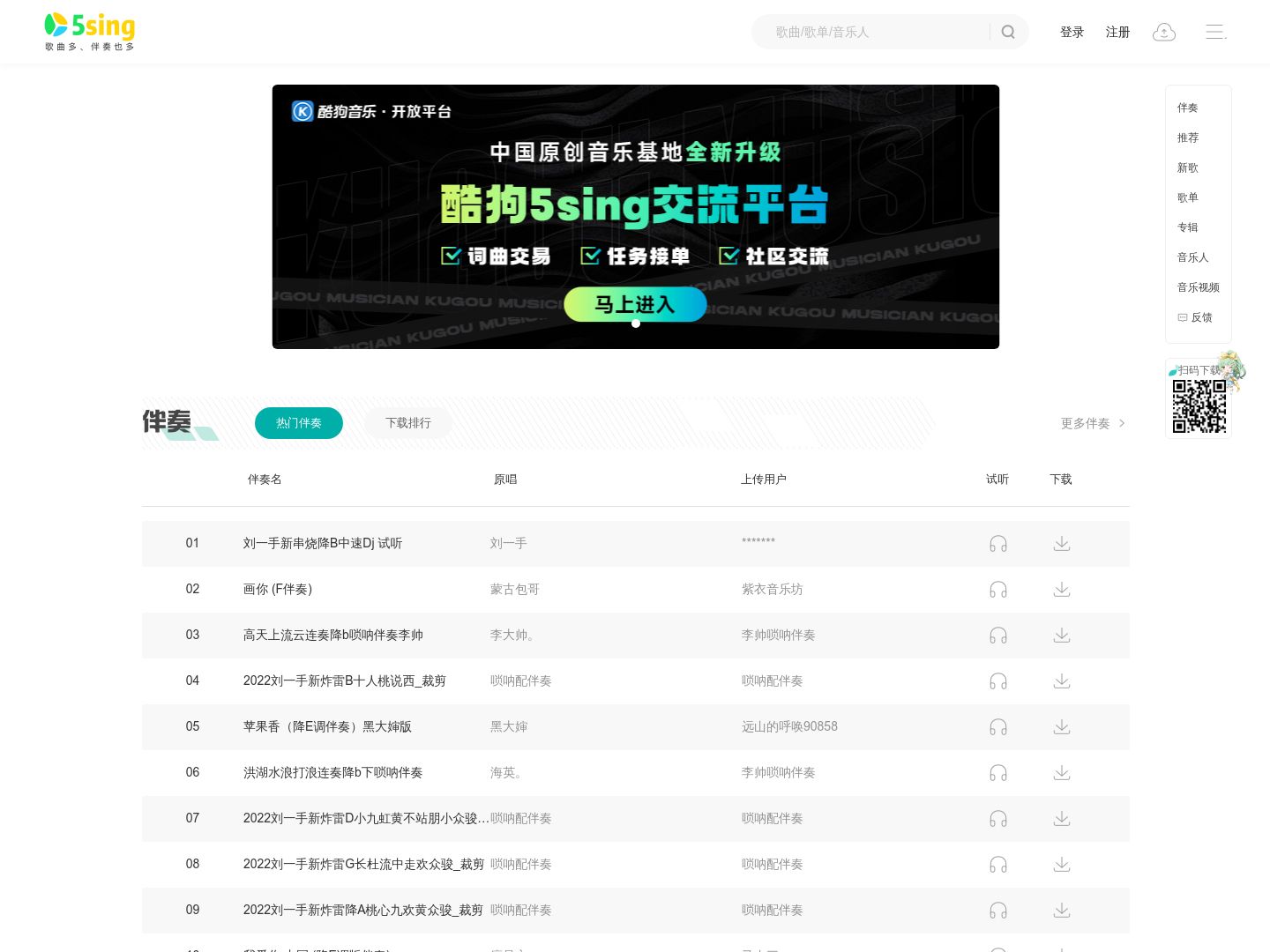Image resolution: width=1270 pixels, height=952 pixels.
Task: Preview 2022刘一手新炸雷B十人桃说西_裁剪
Action: [998, 681]
